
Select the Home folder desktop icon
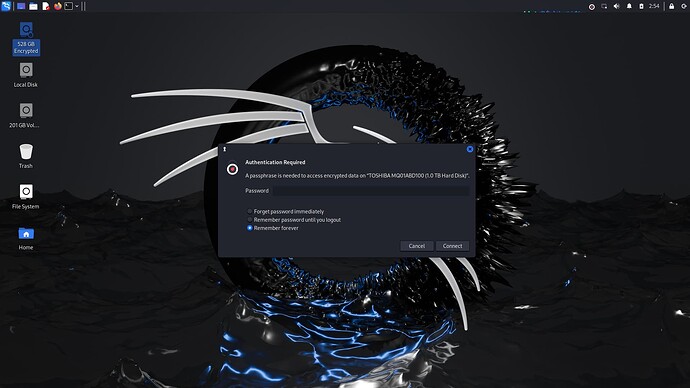click(x=26, y=238)
